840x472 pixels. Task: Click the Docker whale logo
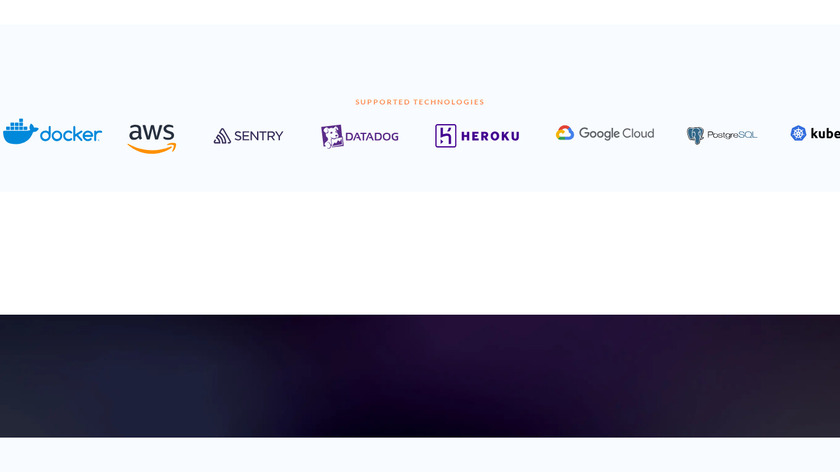[x=52, y=132]
